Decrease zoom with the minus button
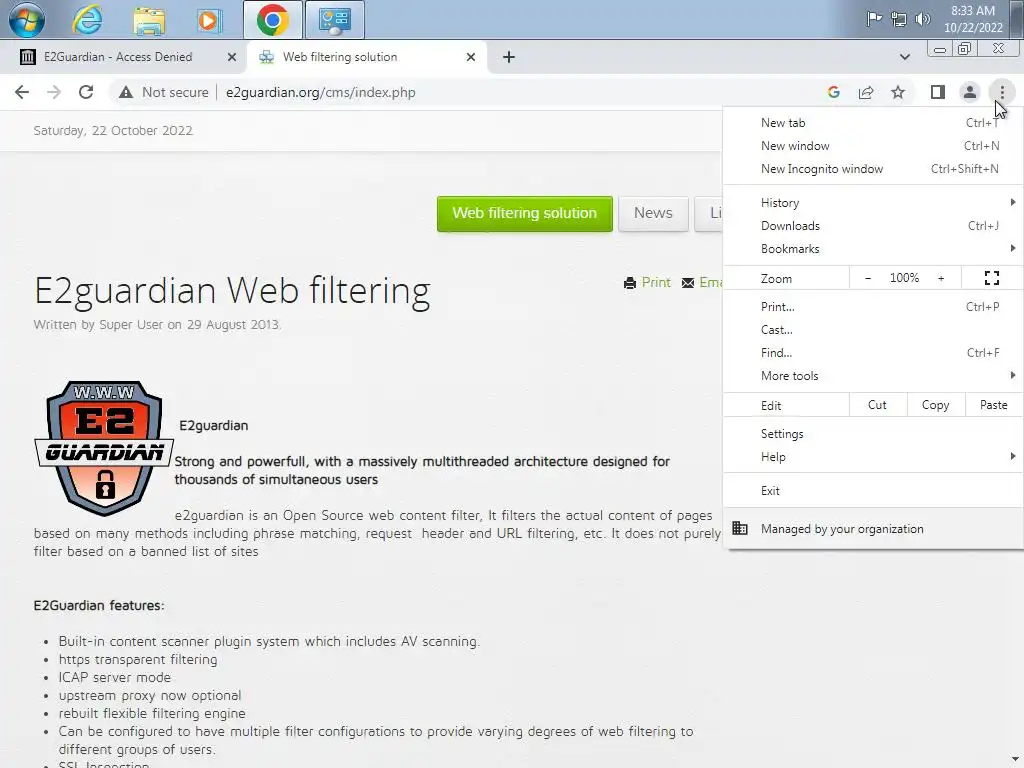This screenshot has height=768, width=1024. 868,278
